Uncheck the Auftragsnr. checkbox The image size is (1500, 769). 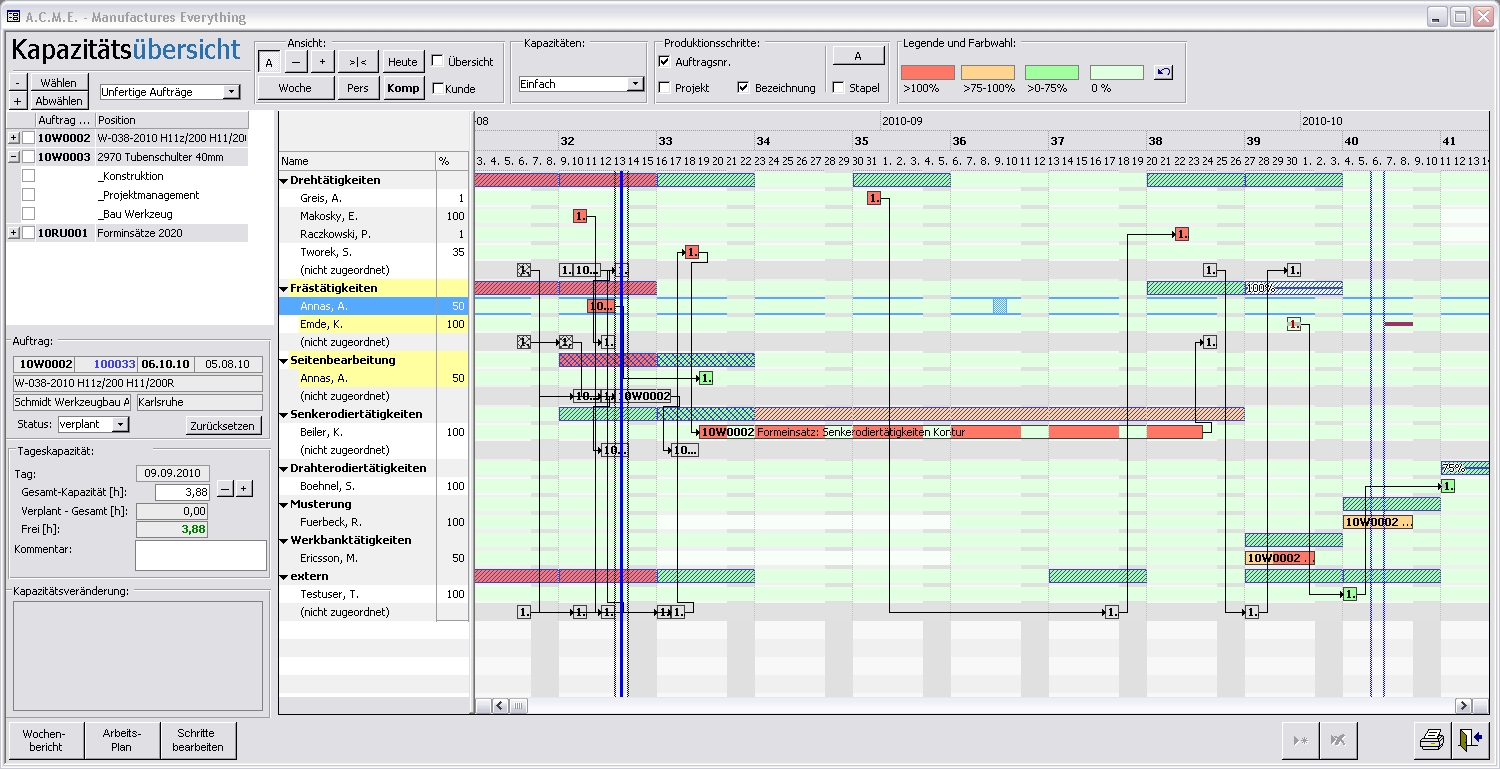coord(665,62)
